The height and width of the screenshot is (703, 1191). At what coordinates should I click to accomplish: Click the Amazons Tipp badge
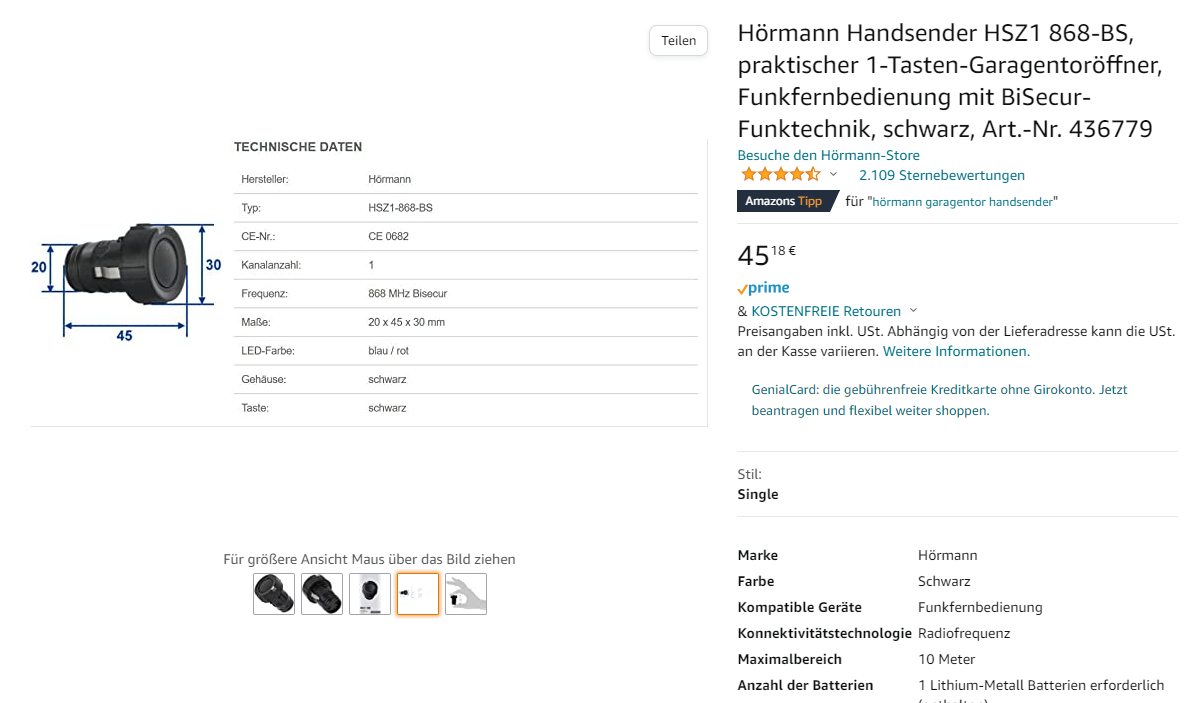786,201
